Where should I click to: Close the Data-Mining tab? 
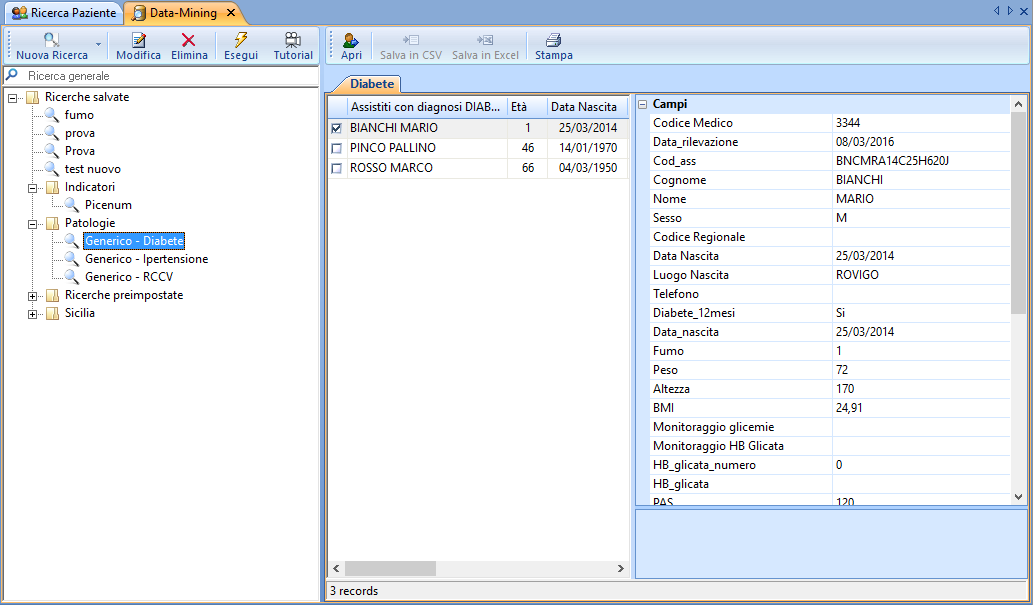pyautogui.click(x=231, y=13)
